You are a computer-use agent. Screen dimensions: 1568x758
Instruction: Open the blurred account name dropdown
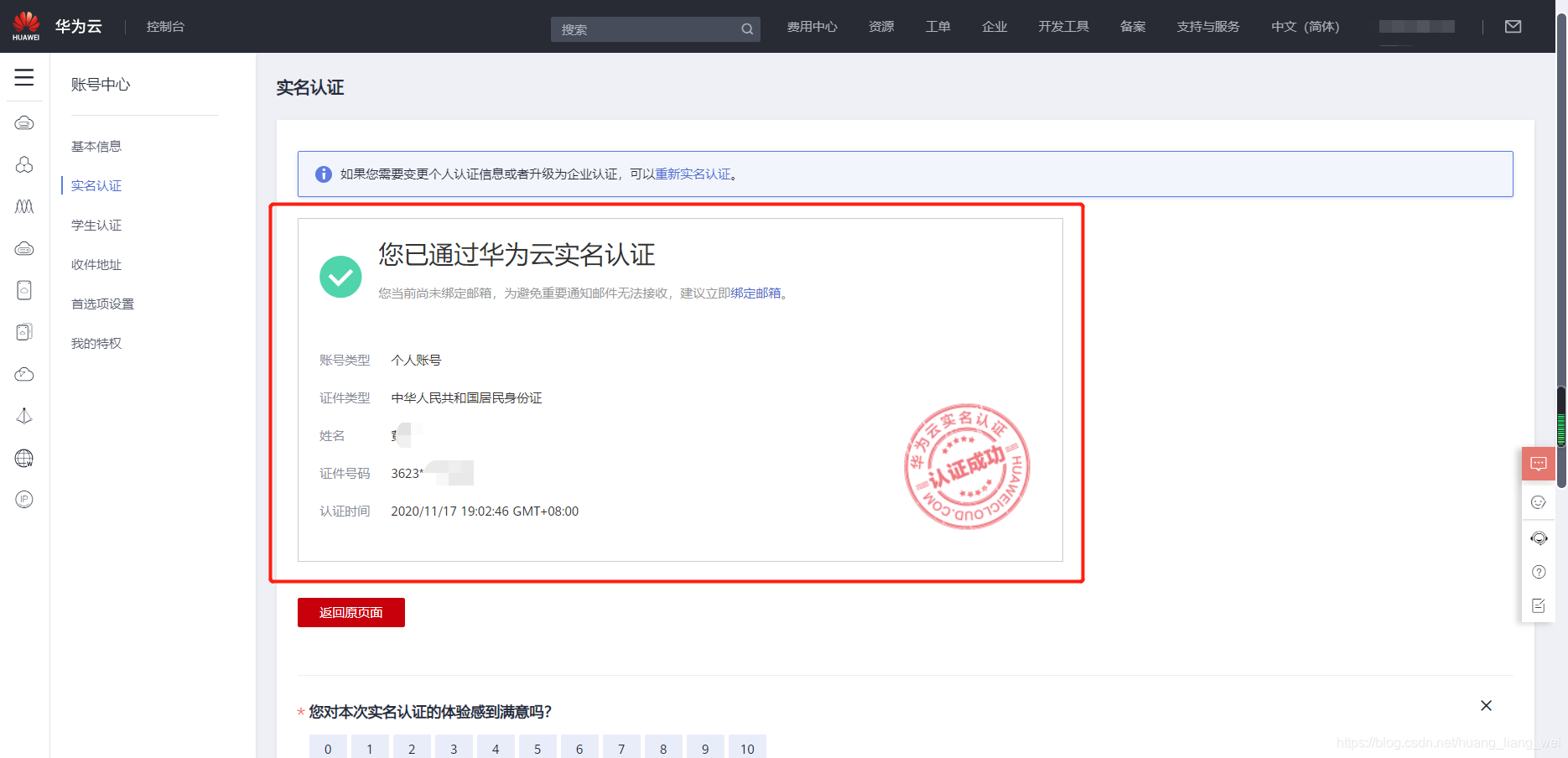1417,27
